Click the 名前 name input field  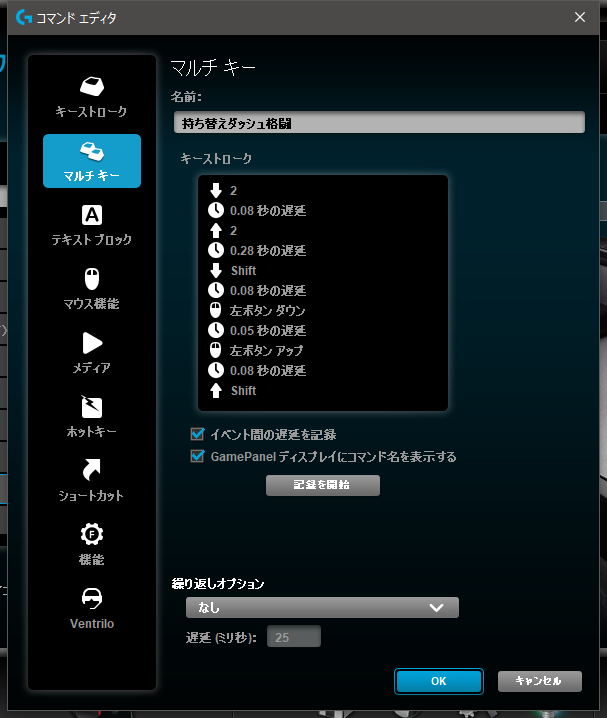click(x=378, y=123)
